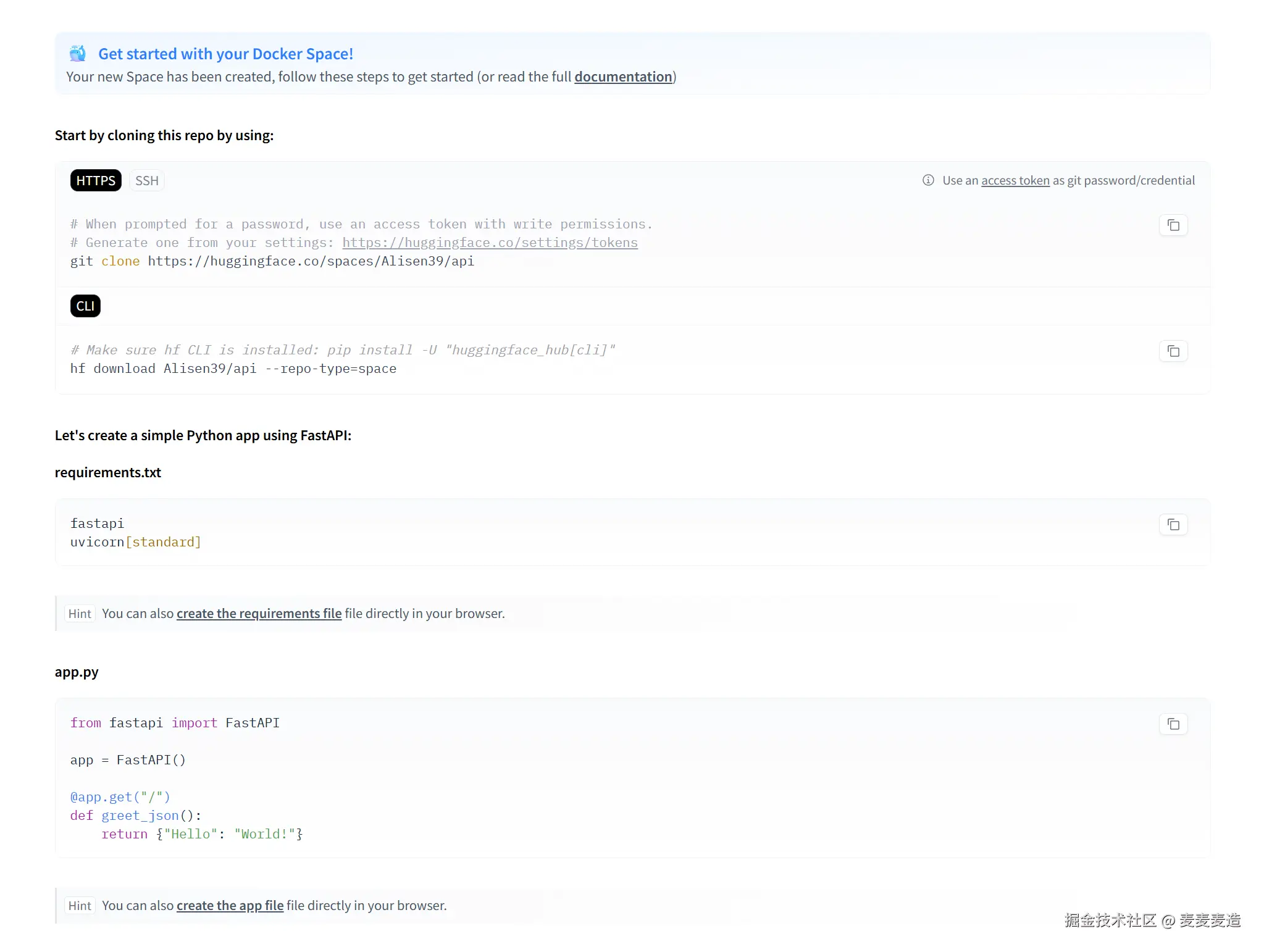
Task: Click the info icon beside access token note
Action: tap(928, 180)
